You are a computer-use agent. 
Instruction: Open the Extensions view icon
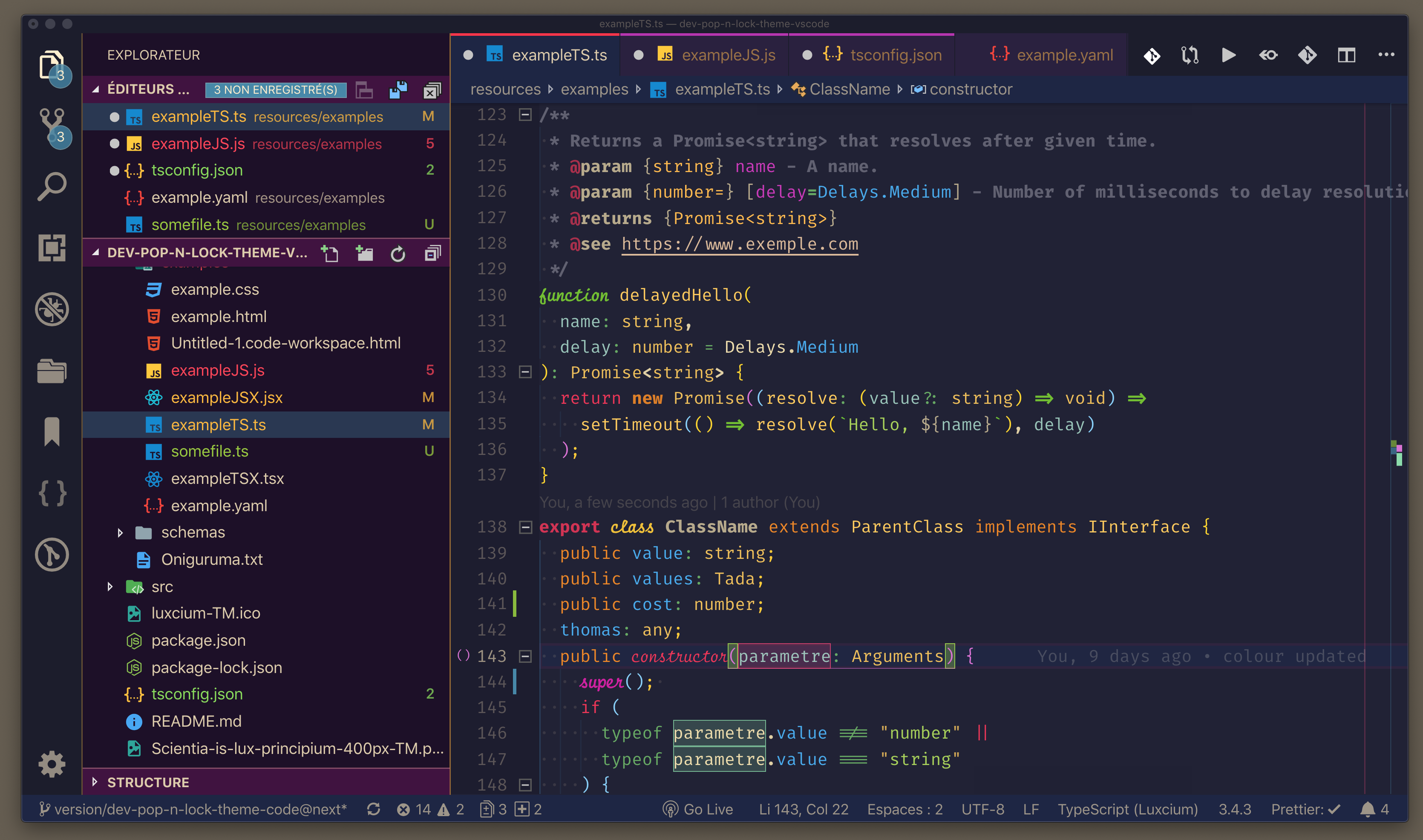pyautogui.click(x=52, y=248)
